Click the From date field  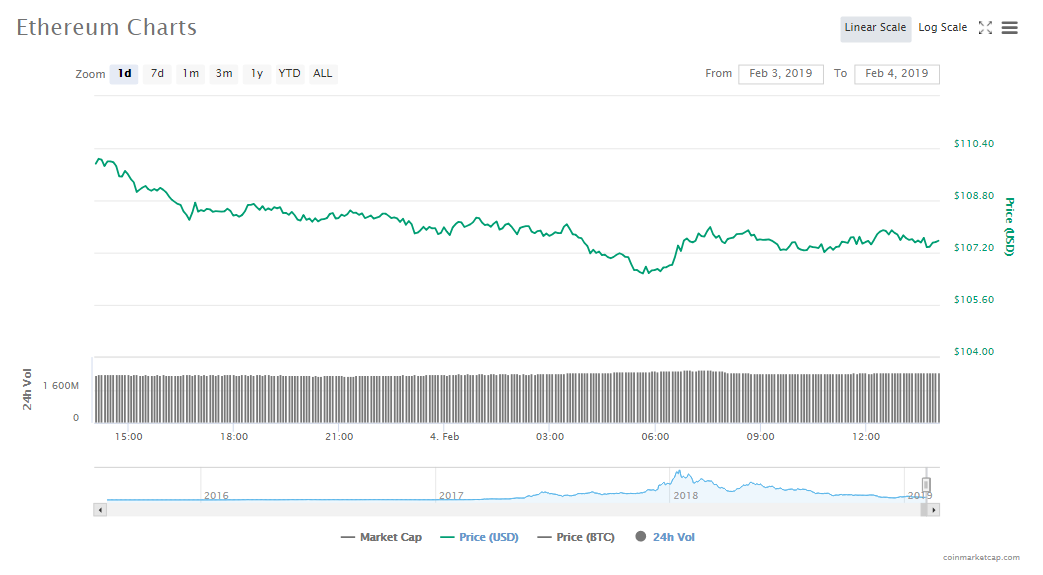click(x=781, y=74)
